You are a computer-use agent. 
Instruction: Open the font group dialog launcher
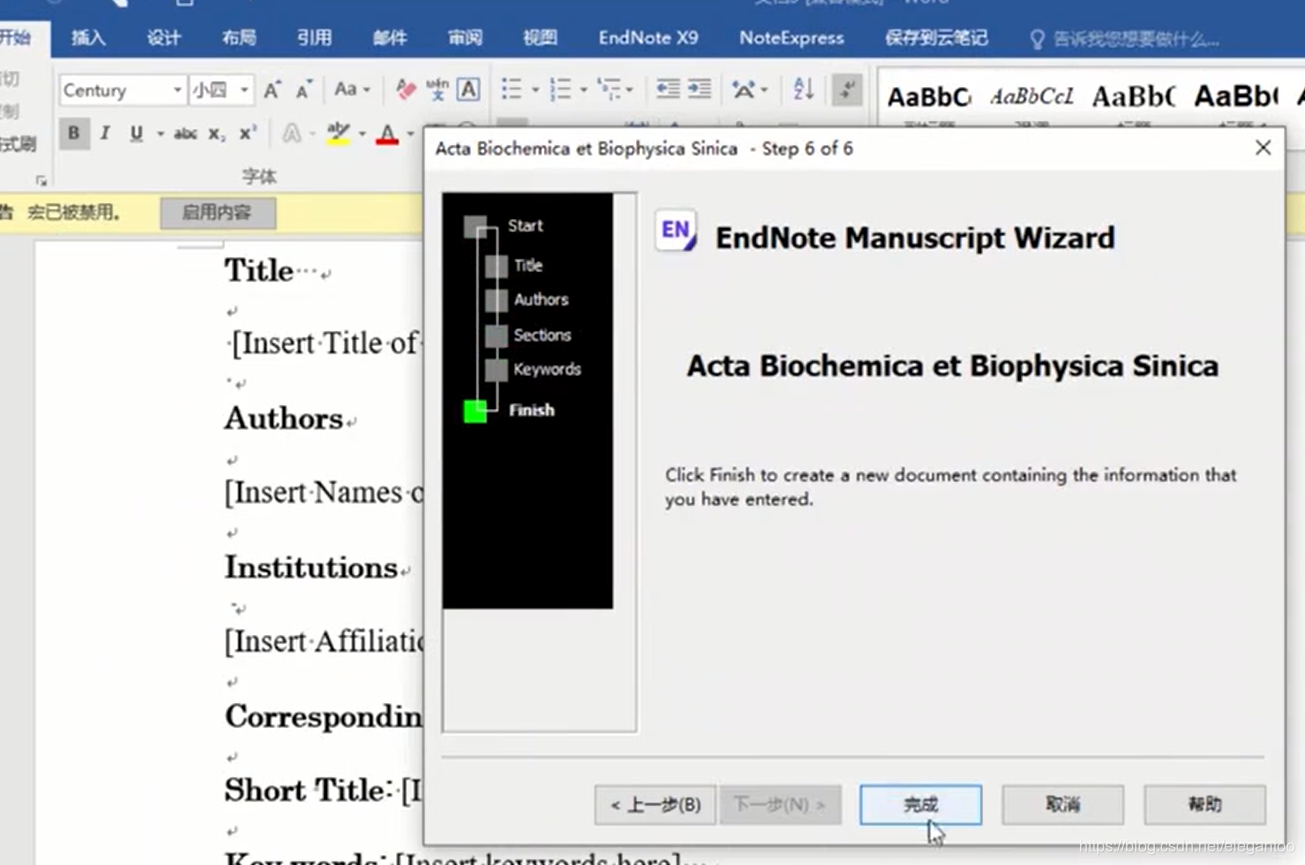[x=41, y=181]
